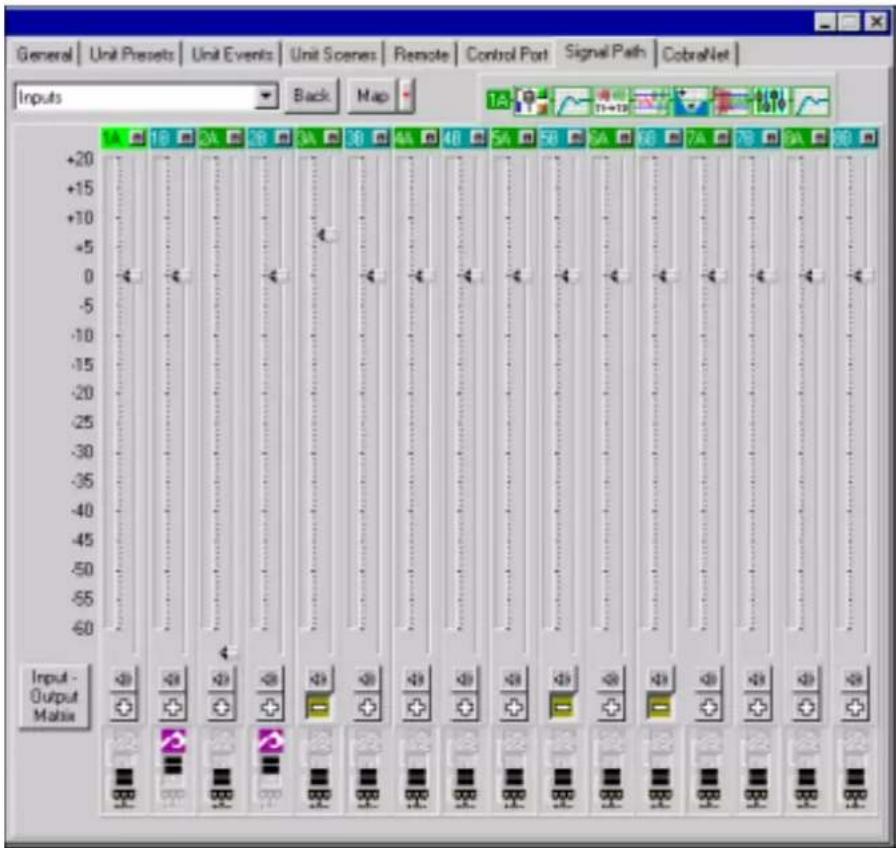Screen dimensions: 896x848
Task: Toggle the plus polarity button on channel 7A
Action: click(x=709, y=707)
